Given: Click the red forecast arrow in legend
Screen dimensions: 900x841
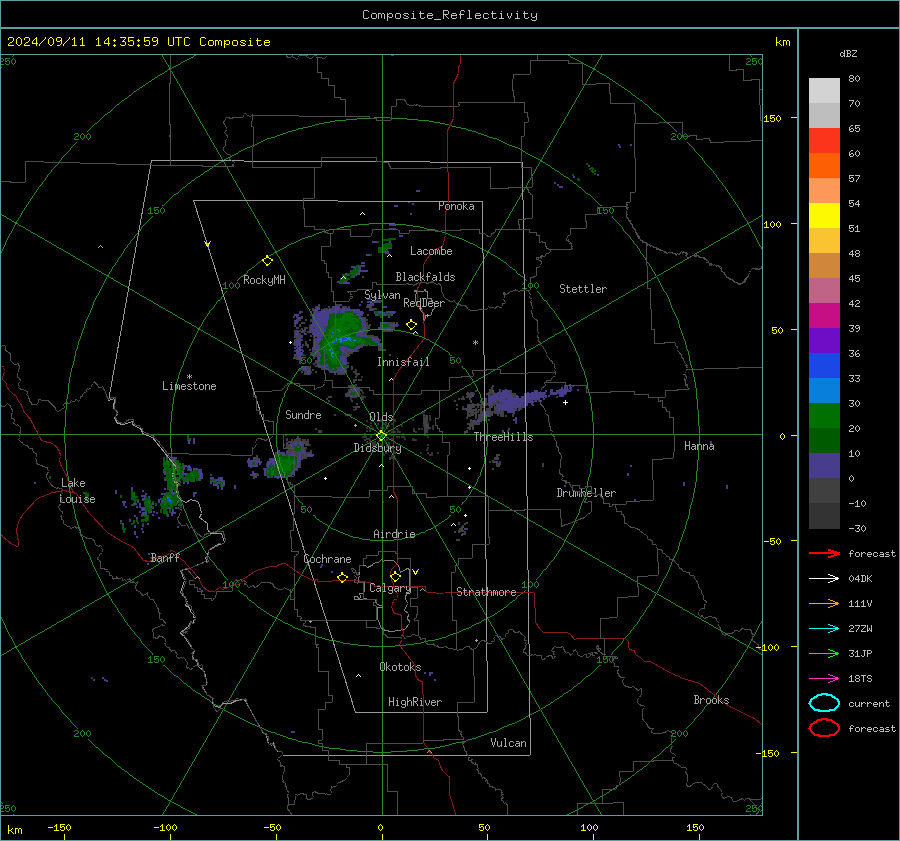Looking at the screenshot, I should click(824, 553).
